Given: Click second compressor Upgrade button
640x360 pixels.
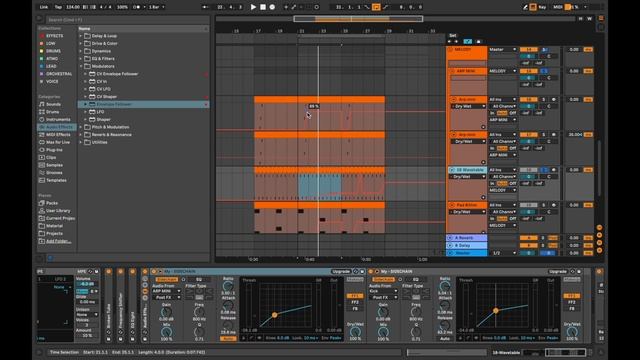Looking at the screenshot, I should coord(558,271).
